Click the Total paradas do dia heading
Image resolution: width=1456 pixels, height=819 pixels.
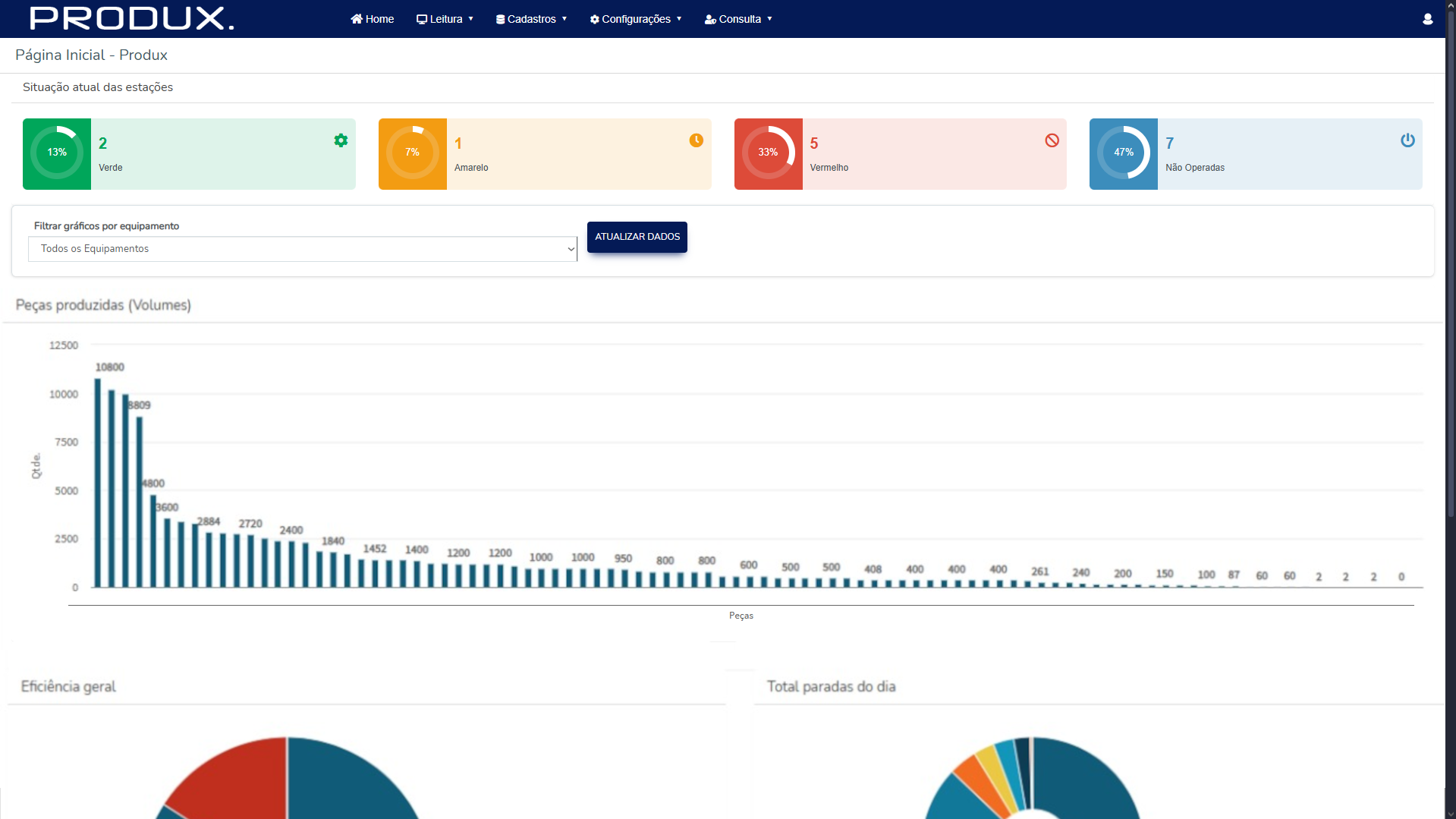pos(831,687)
